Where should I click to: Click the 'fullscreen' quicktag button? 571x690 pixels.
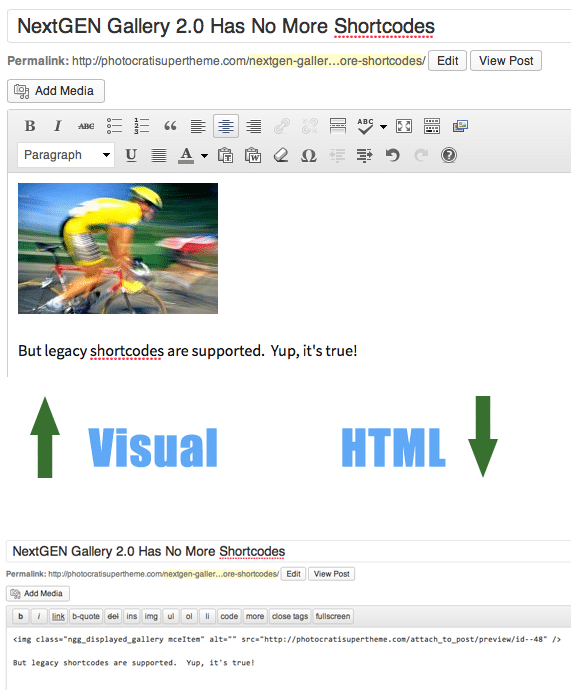(333, 617)
